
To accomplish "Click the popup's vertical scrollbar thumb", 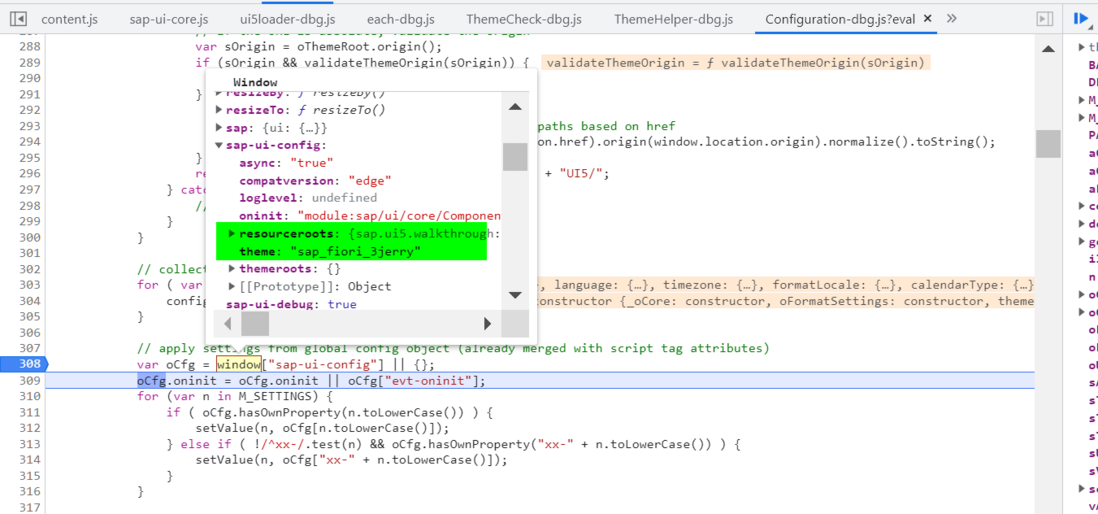I will (515, 157).
